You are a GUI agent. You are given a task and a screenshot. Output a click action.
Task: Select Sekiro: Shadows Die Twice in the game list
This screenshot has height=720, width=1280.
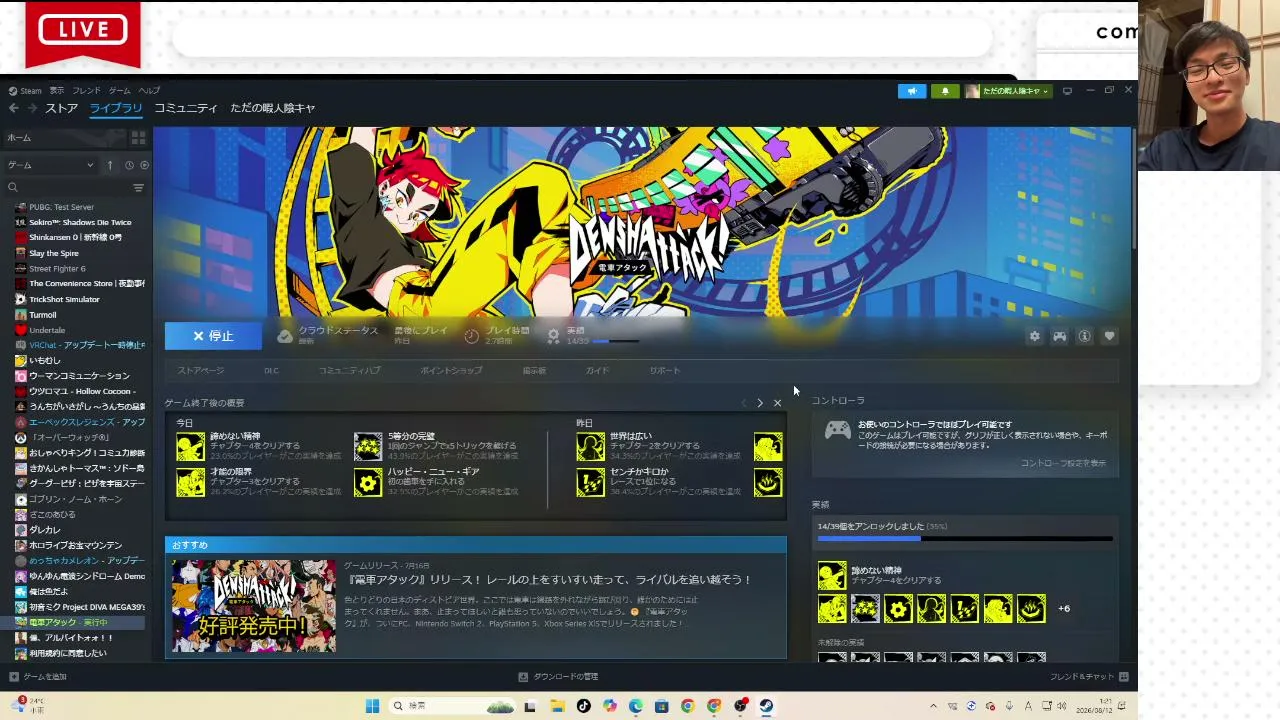[x=80, y=222]
